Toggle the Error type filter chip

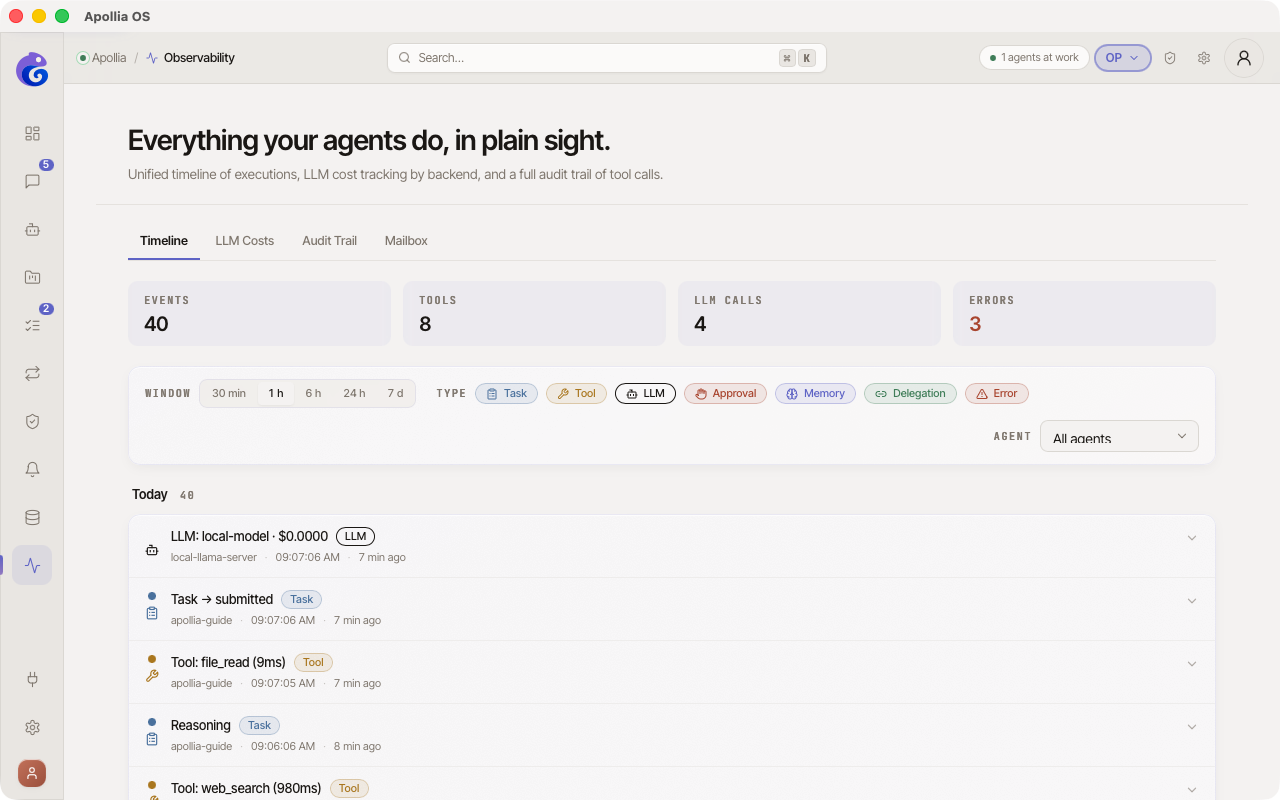tap(996, 393)
